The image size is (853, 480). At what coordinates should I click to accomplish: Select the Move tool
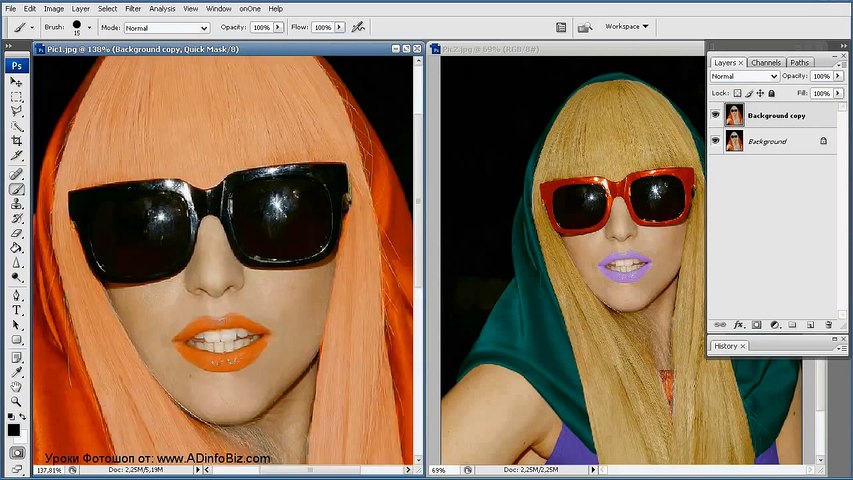pyautogui.click(x=16, y=82)
